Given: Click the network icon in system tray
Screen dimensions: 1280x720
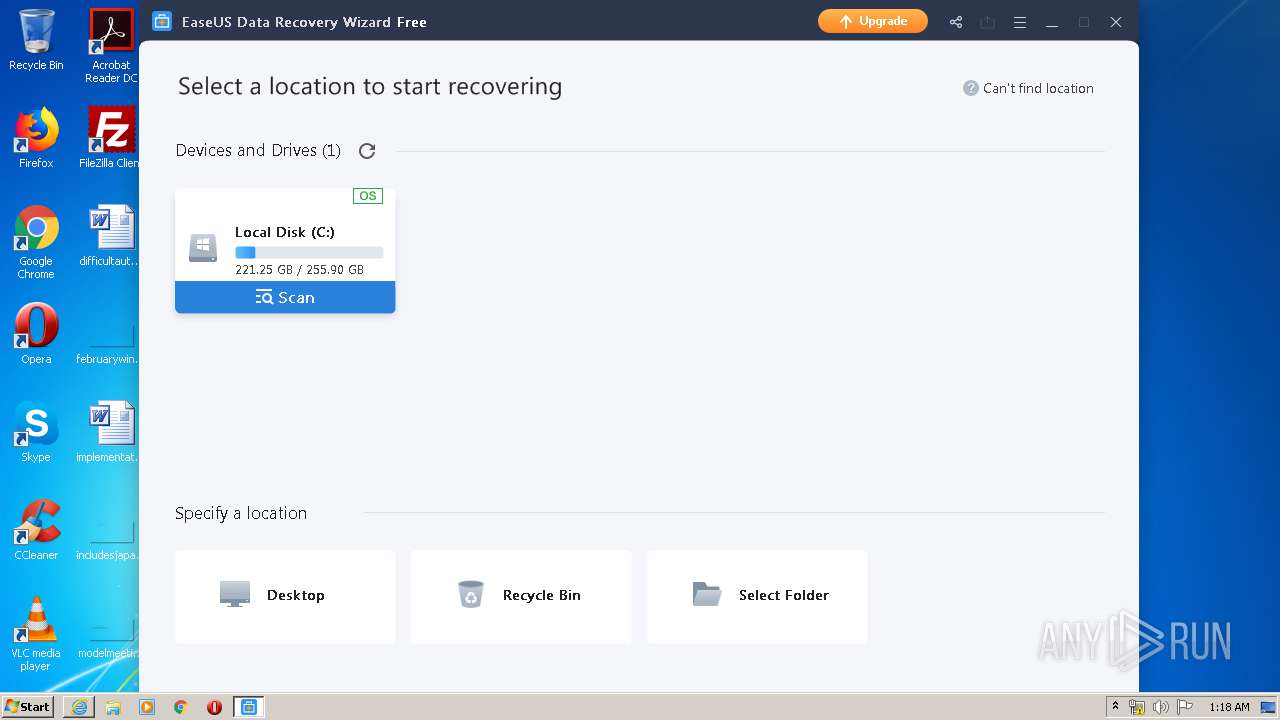Looking at the screenshot, I should pos(1137,707).
